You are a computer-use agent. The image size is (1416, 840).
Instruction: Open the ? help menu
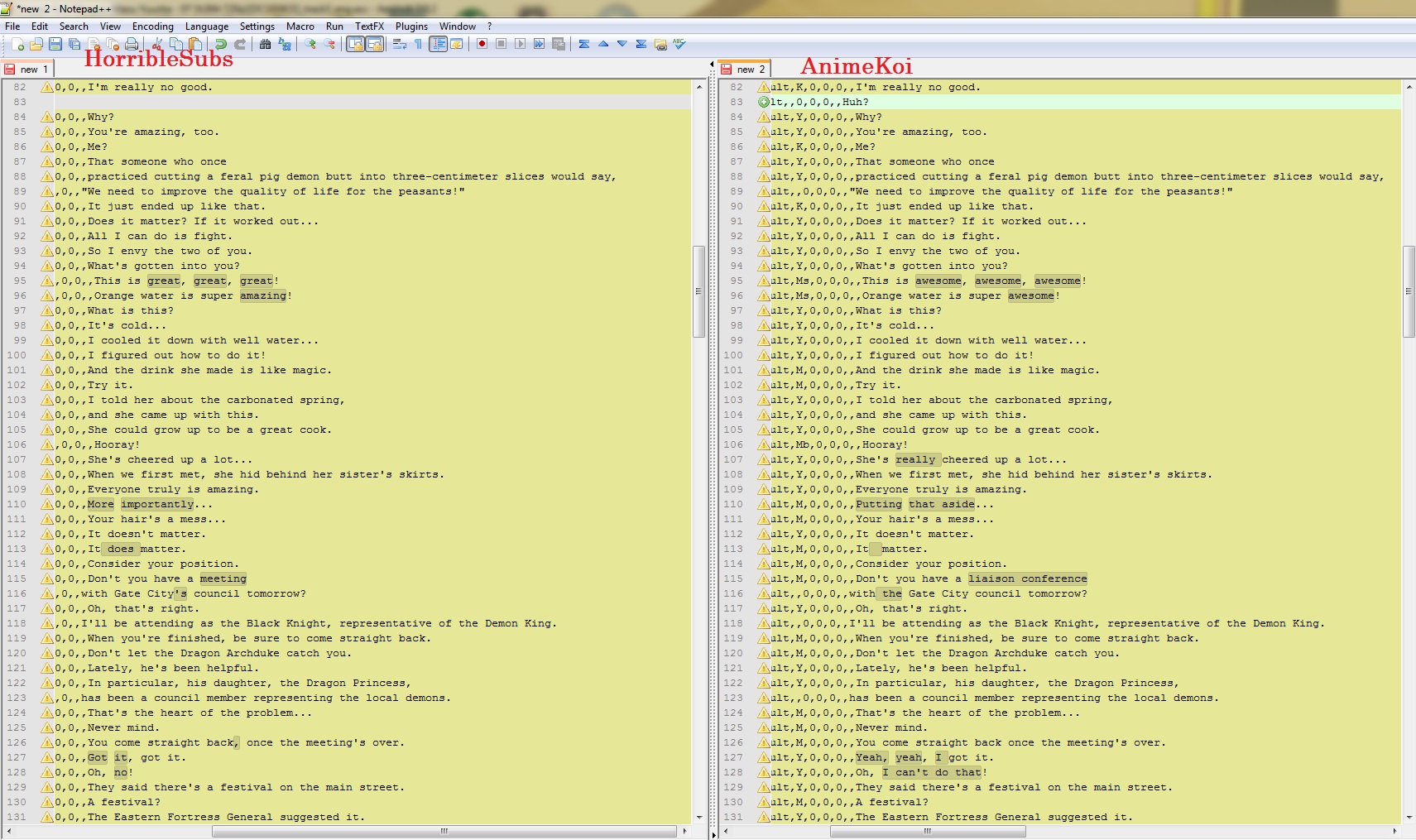point(489,26)
